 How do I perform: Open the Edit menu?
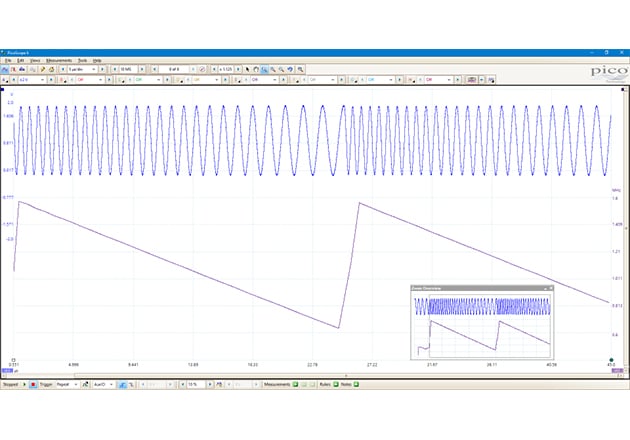point(20,60)
